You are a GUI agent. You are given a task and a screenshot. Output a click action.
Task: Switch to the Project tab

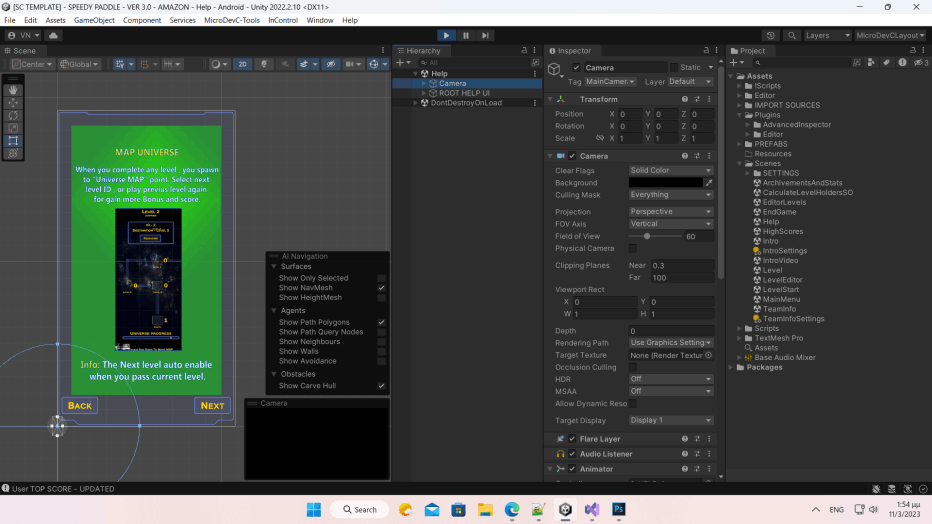coord(752,50)
